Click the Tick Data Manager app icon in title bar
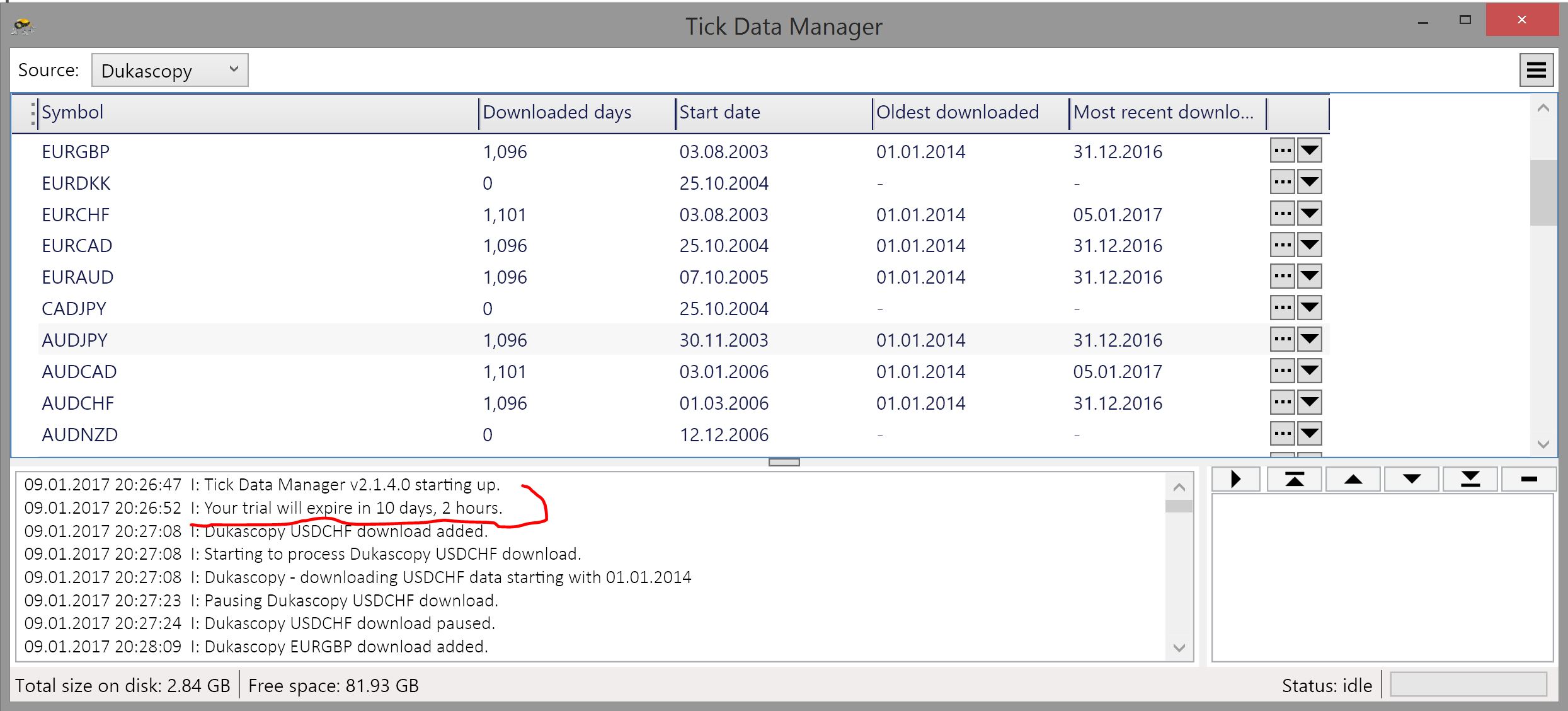The image size is (1568, 711). point(23,26)
